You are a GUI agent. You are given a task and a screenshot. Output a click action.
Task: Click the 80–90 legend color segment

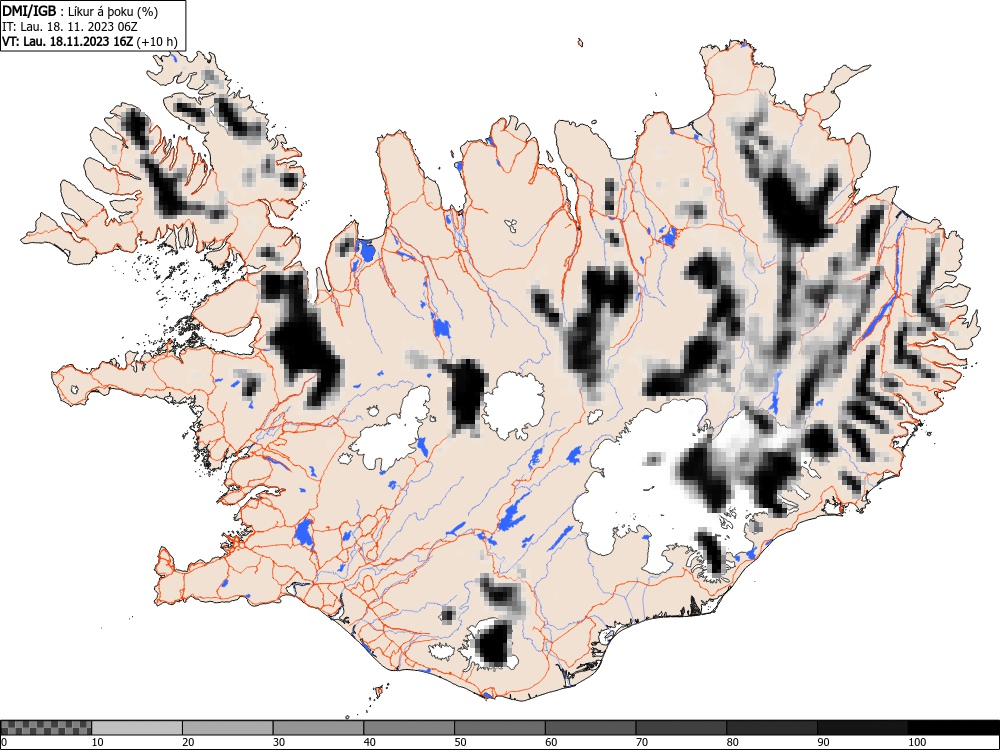[x=771, y=728]
